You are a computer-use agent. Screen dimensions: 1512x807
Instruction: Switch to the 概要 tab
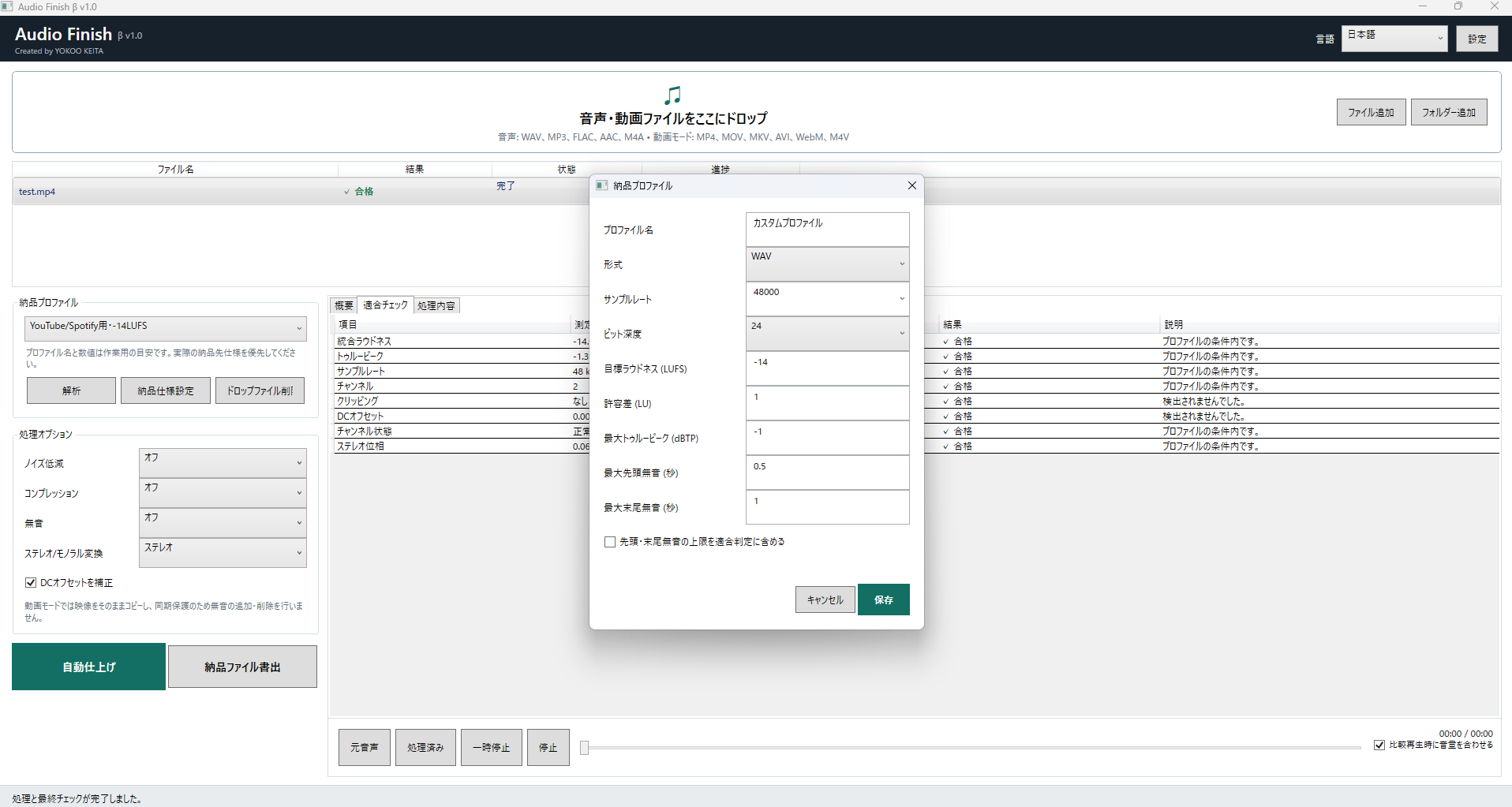[343, 305]
